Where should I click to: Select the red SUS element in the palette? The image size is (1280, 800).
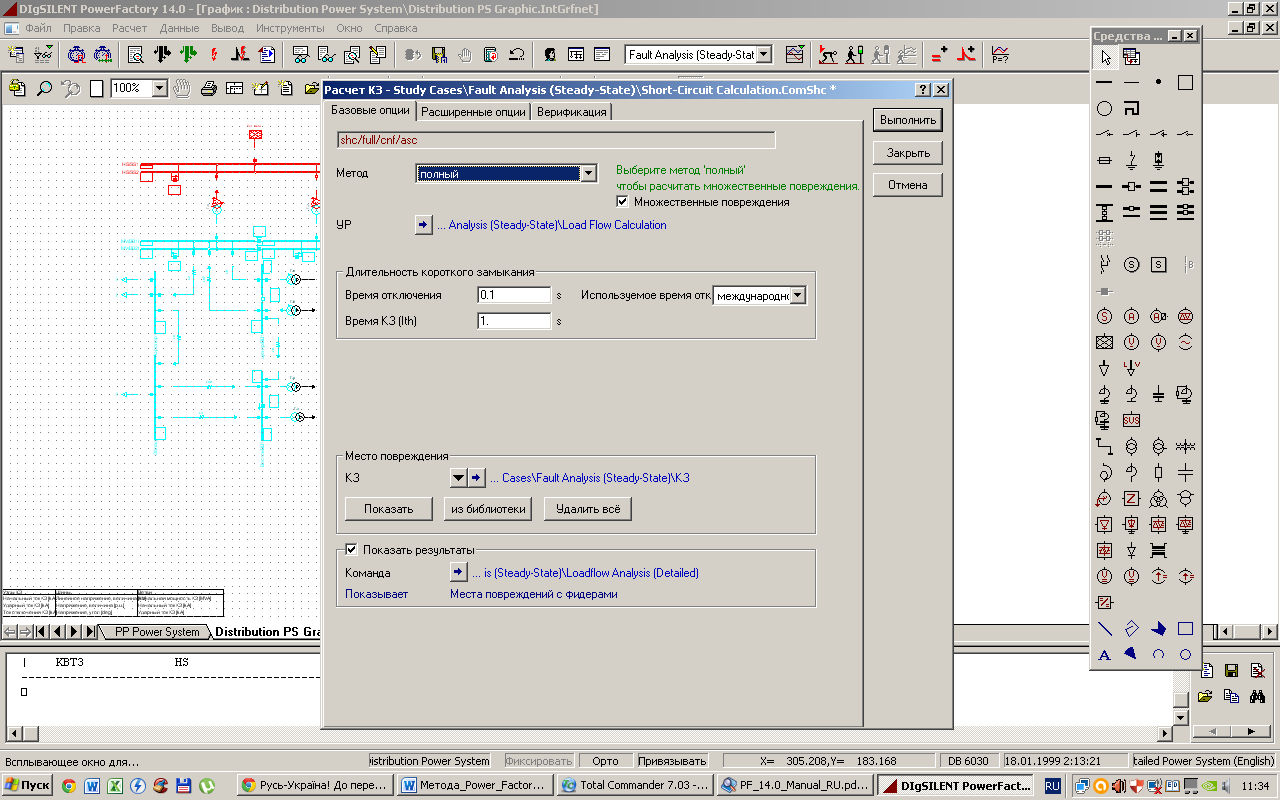(x=1131, y=420)
